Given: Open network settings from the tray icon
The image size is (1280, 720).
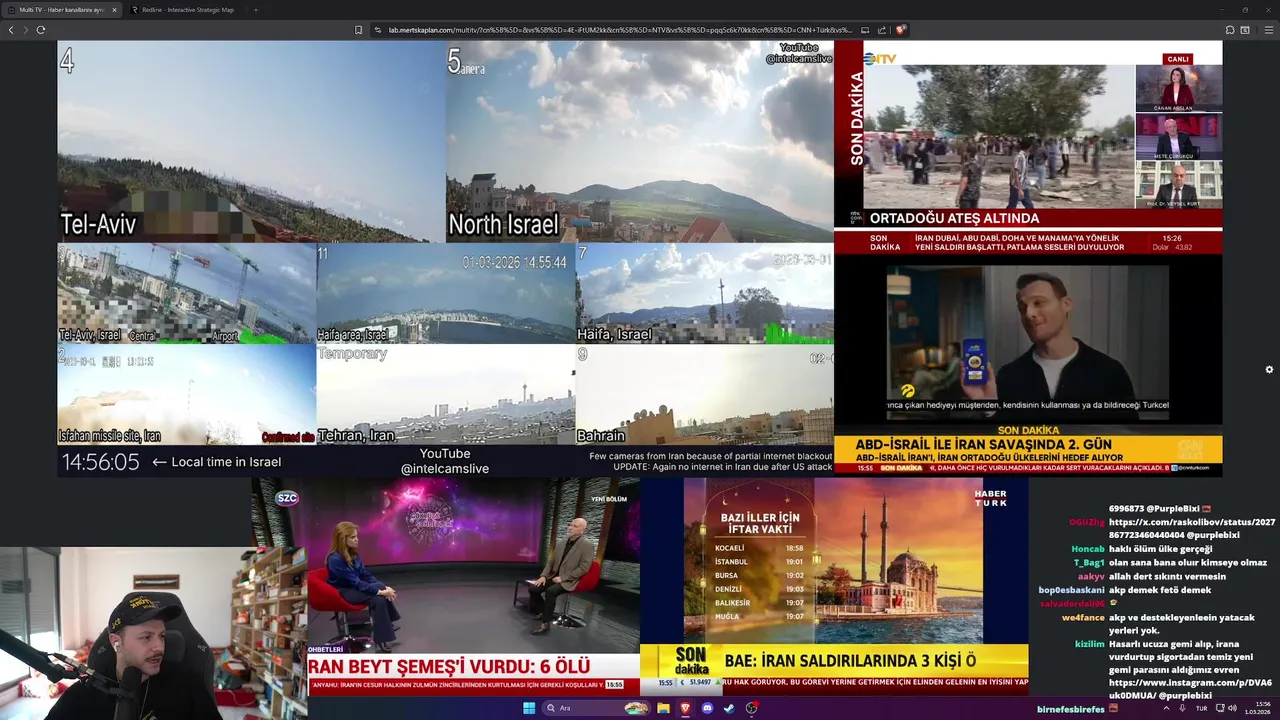Looking at the screenshot, I should [1218, 708].
